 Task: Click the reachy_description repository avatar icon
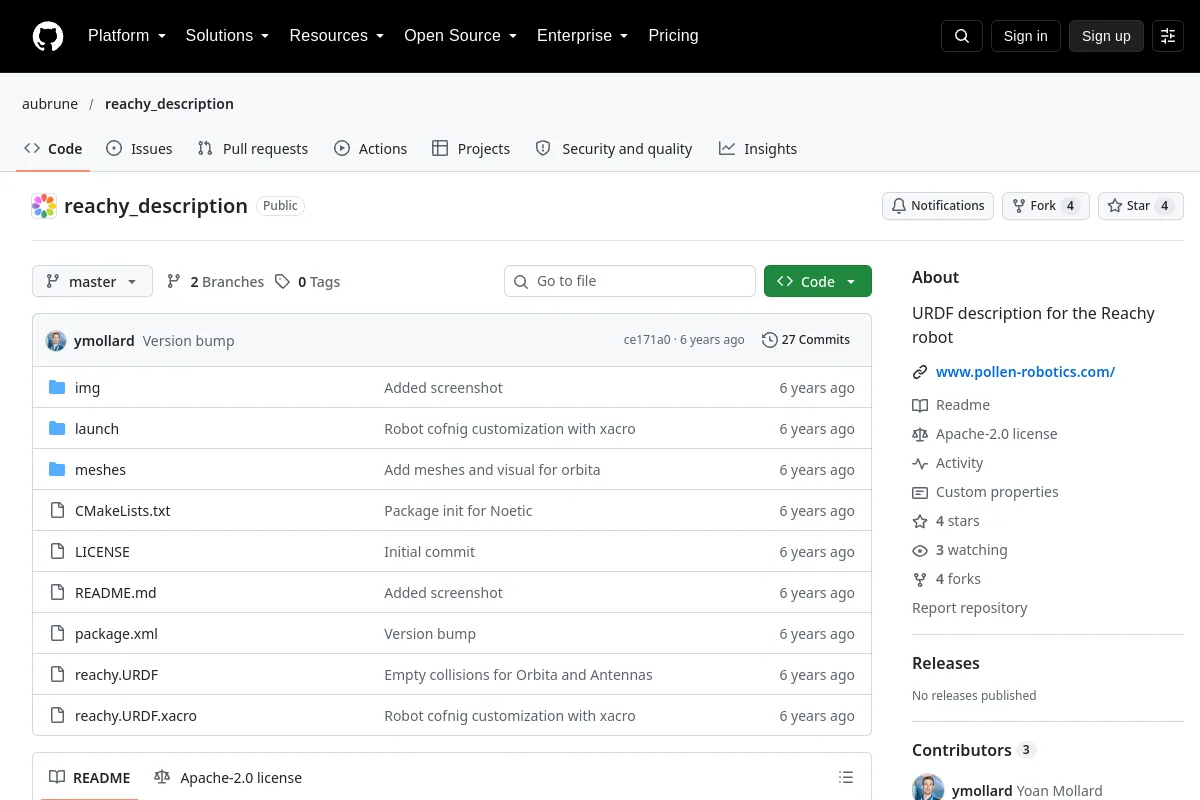(x=44, y=206)
